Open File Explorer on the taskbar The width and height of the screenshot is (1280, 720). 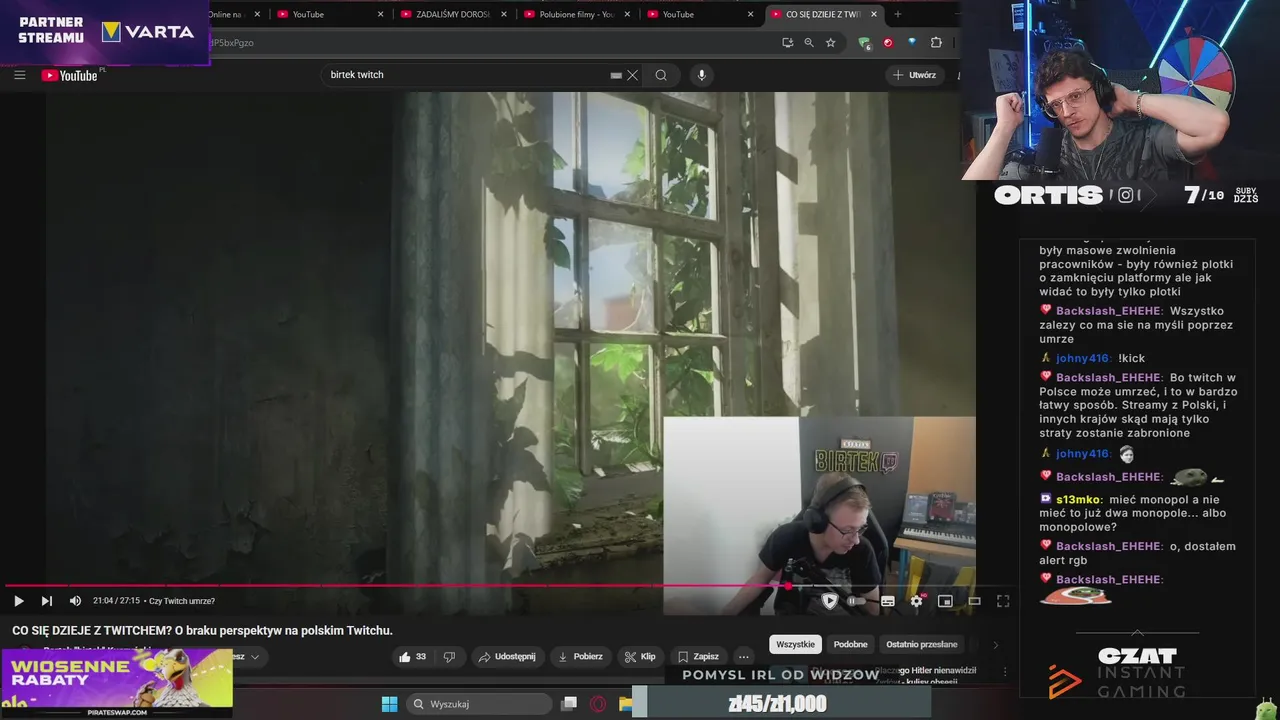pyautogui.click(x=625, y=704)
